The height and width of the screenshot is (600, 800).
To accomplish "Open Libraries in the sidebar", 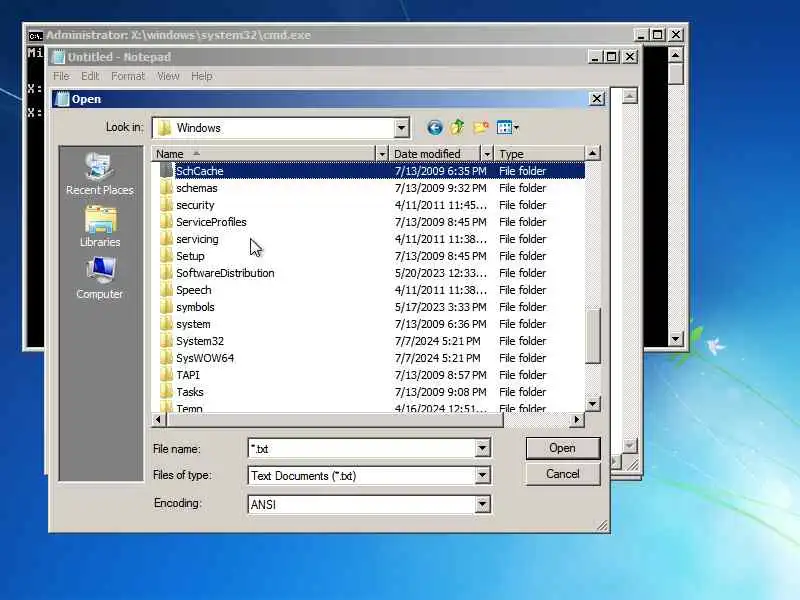I will [x=100, y=227].
